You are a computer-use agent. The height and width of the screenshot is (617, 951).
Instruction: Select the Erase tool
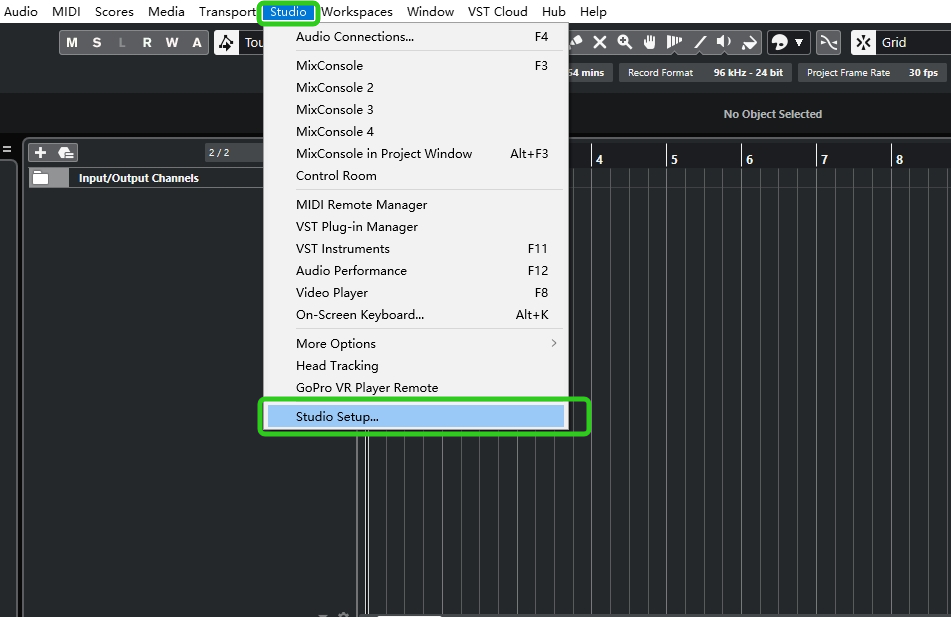pyautogui.click(x=577, y=42)
